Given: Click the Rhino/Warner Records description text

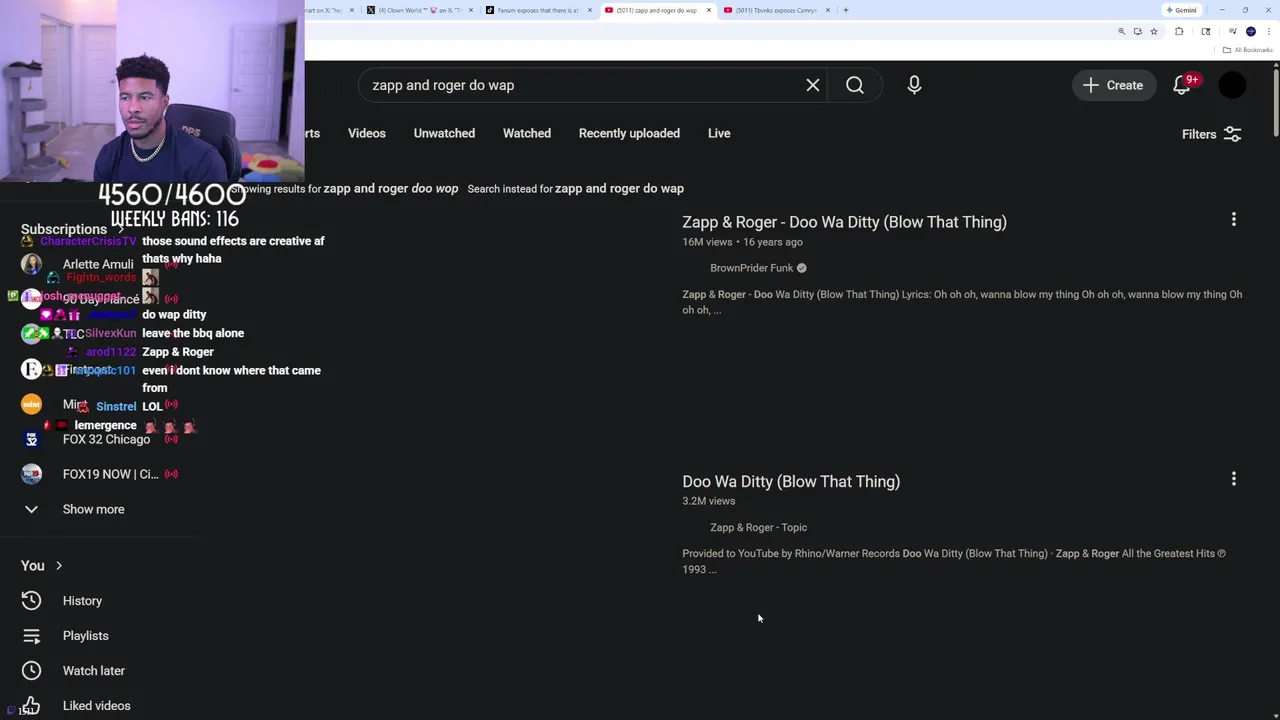Looking at the screenshot, I should 954,561.
